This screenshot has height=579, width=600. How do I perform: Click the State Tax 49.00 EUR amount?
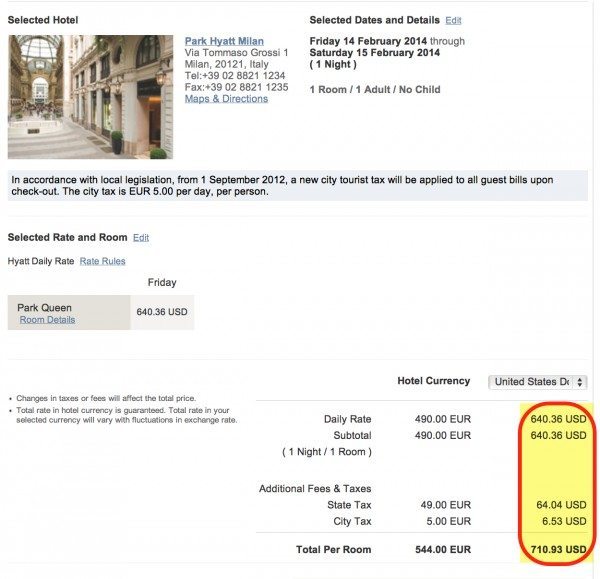click(445, 505)
